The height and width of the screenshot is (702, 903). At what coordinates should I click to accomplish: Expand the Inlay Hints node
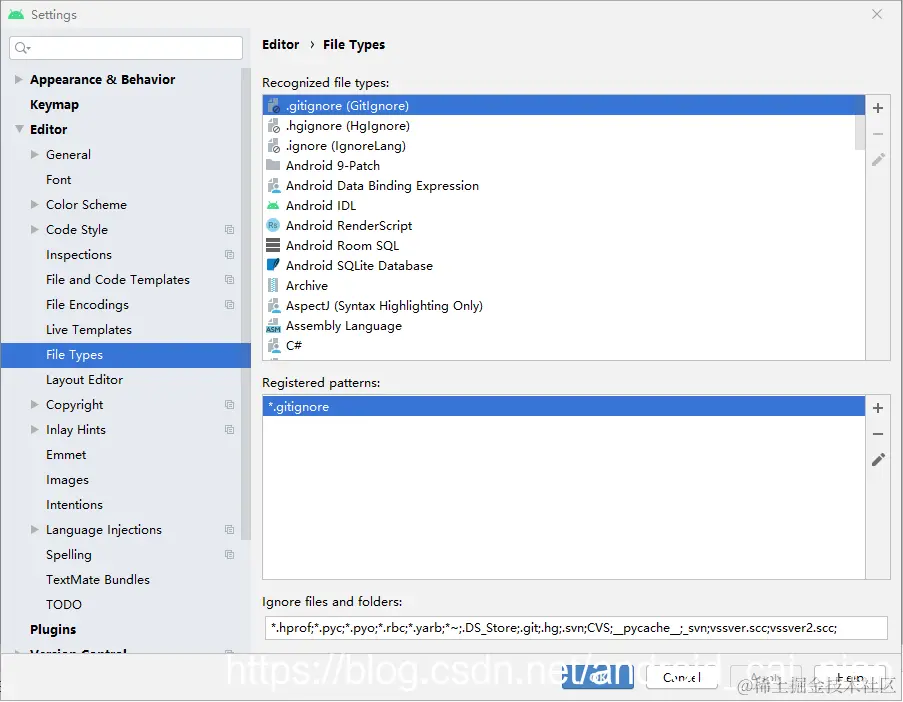pos(35,430)
